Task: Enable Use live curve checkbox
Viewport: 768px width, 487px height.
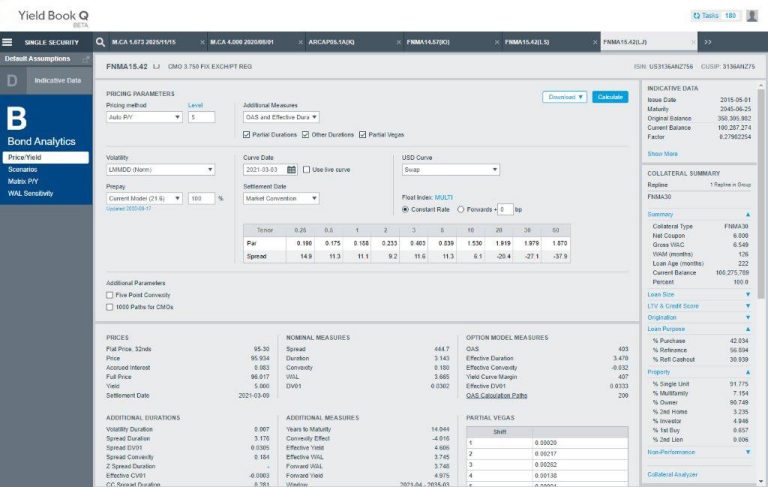Action: tap(307, 170)
